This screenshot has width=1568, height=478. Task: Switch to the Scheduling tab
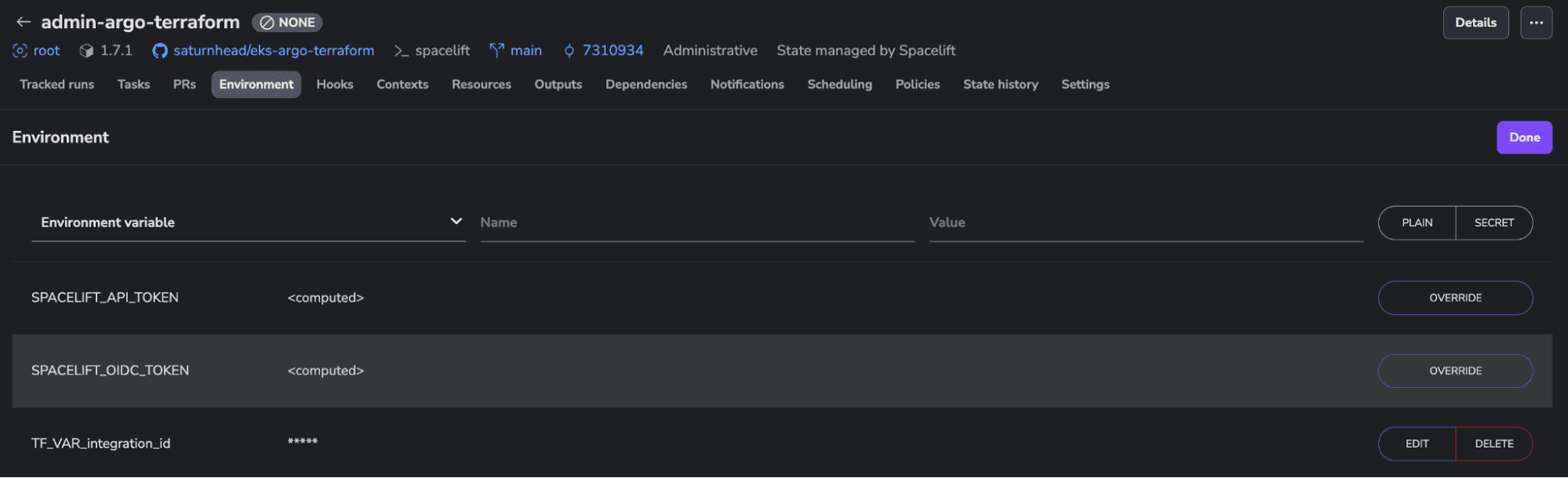tap(840, 85)
